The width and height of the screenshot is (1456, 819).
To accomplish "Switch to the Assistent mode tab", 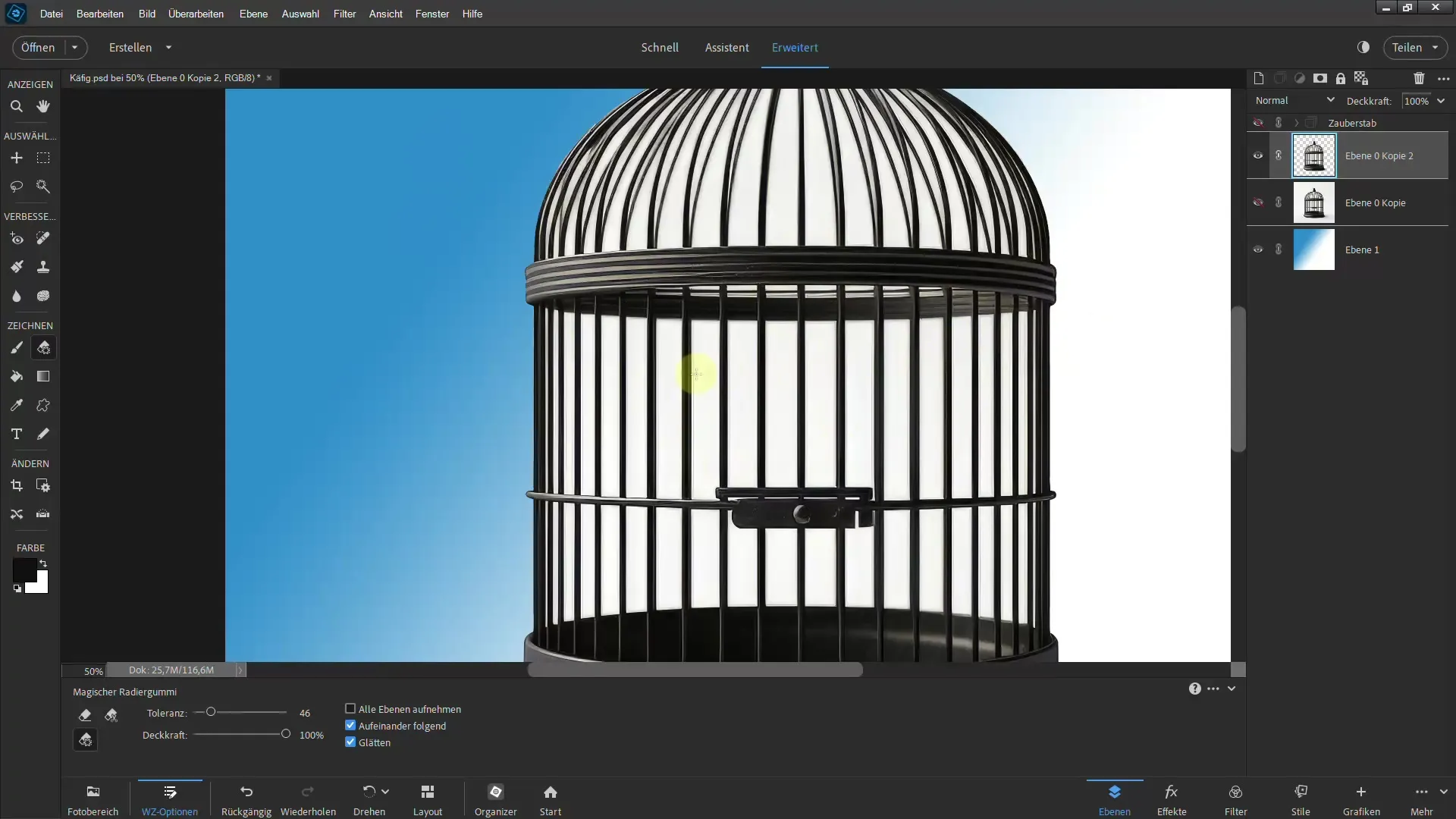I will click(726, 47).
